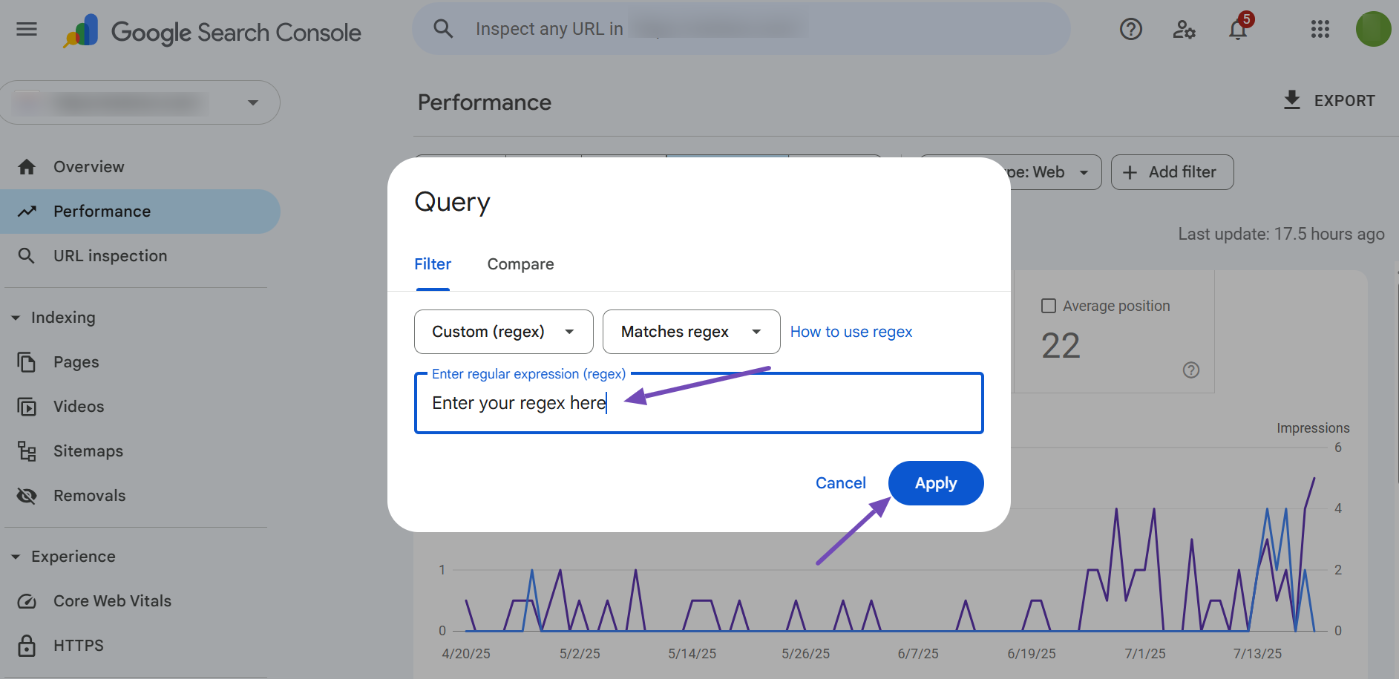Open the Matches regex dropdown
Image resolution: width=1399 pixels, height=679 pixels.
click(x=691, y=331)
